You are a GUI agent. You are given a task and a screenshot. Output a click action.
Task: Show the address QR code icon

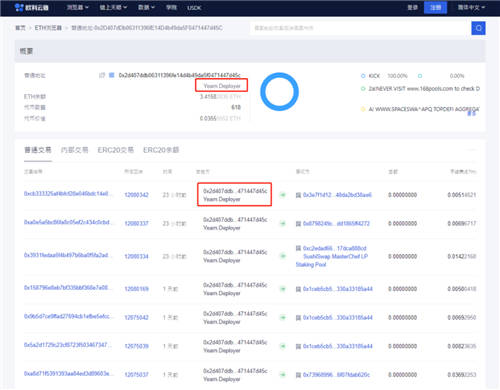pyautogui.click(x=112, y=75)
